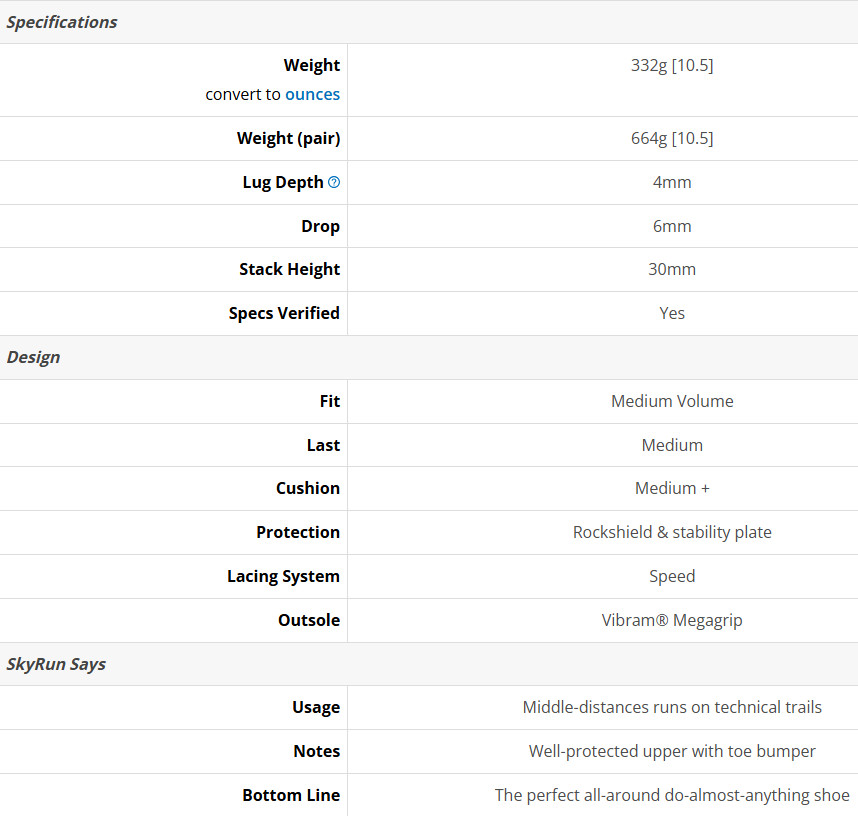This screenshot has width=858, height=816.
Task: Click the Bottom Line description text
Action: click(672, 795)
